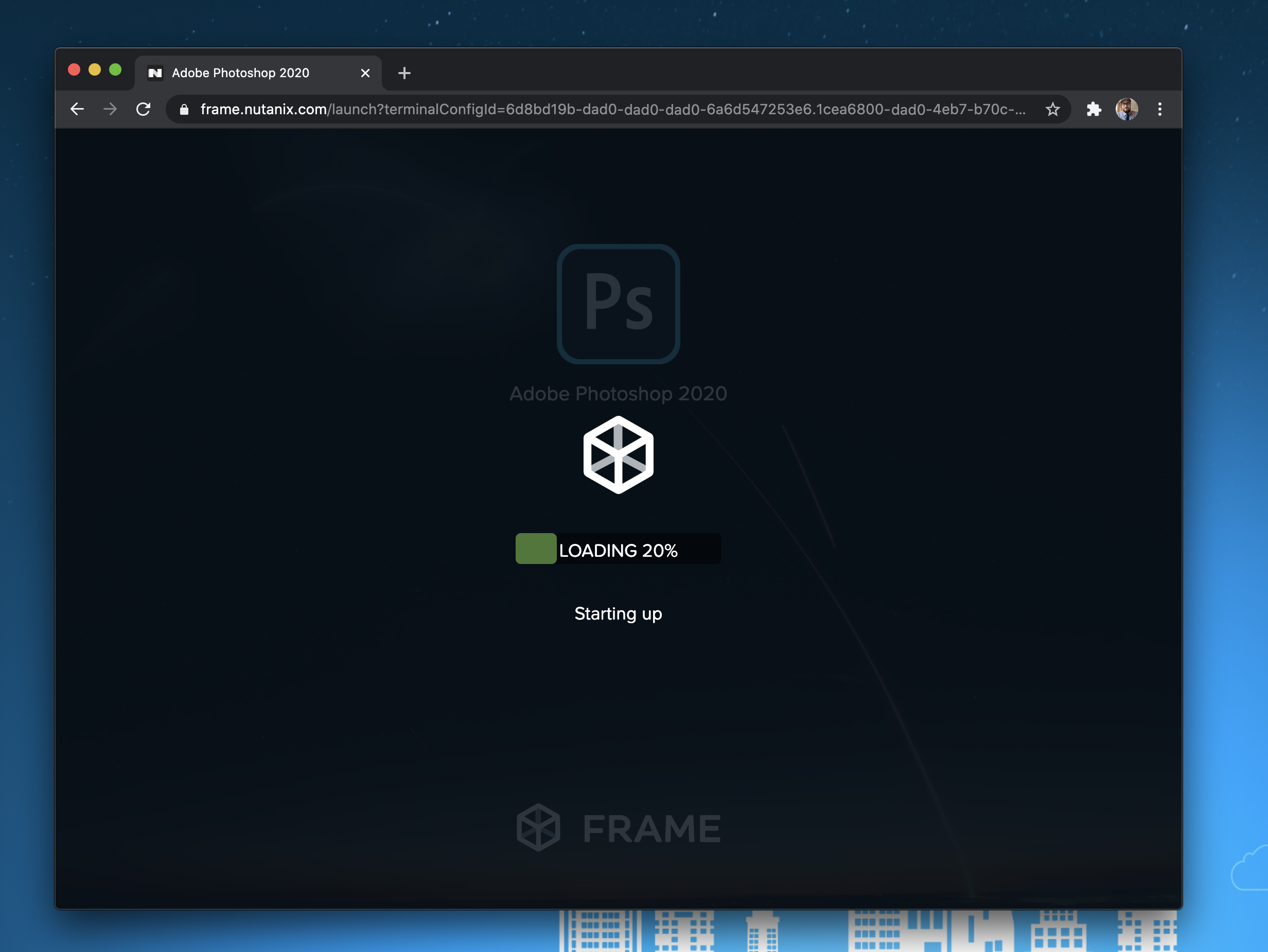Click the Loading 20% progress bar
Image resolution: width=1268 pixels, height=952 pixels.
tap(618, 549)
